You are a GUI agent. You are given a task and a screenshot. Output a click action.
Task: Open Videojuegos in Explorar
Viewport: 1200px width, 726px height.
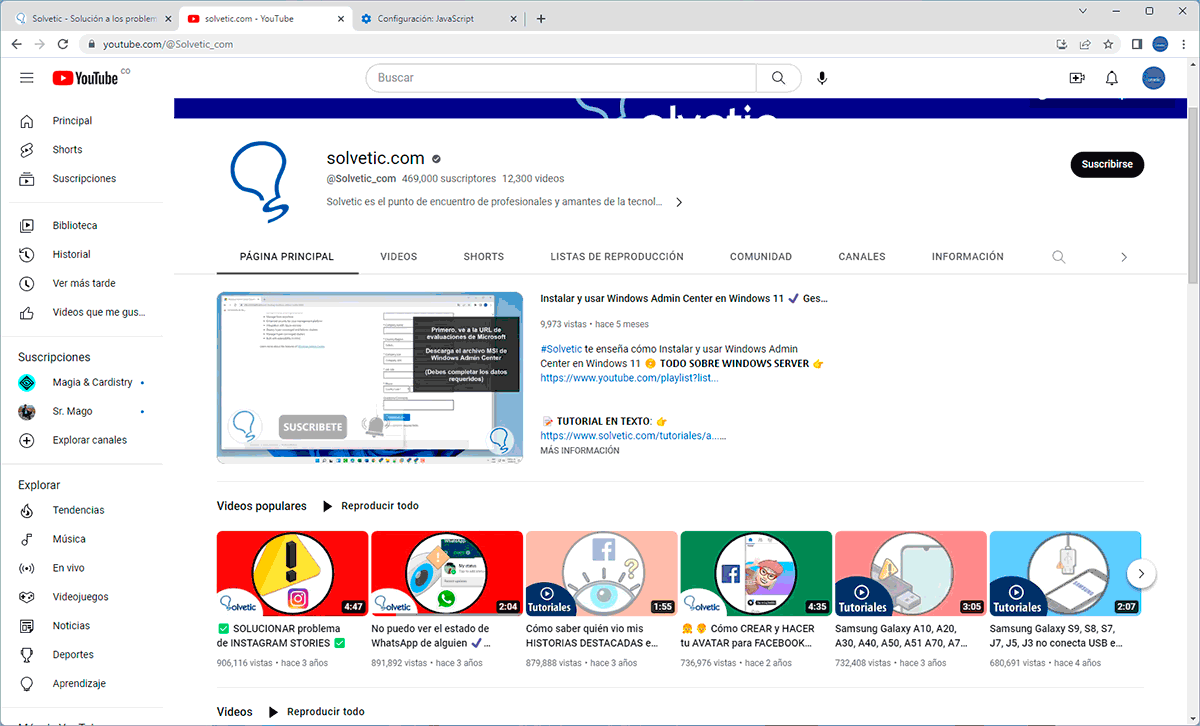pyautogui.click(x=82, y=598)
